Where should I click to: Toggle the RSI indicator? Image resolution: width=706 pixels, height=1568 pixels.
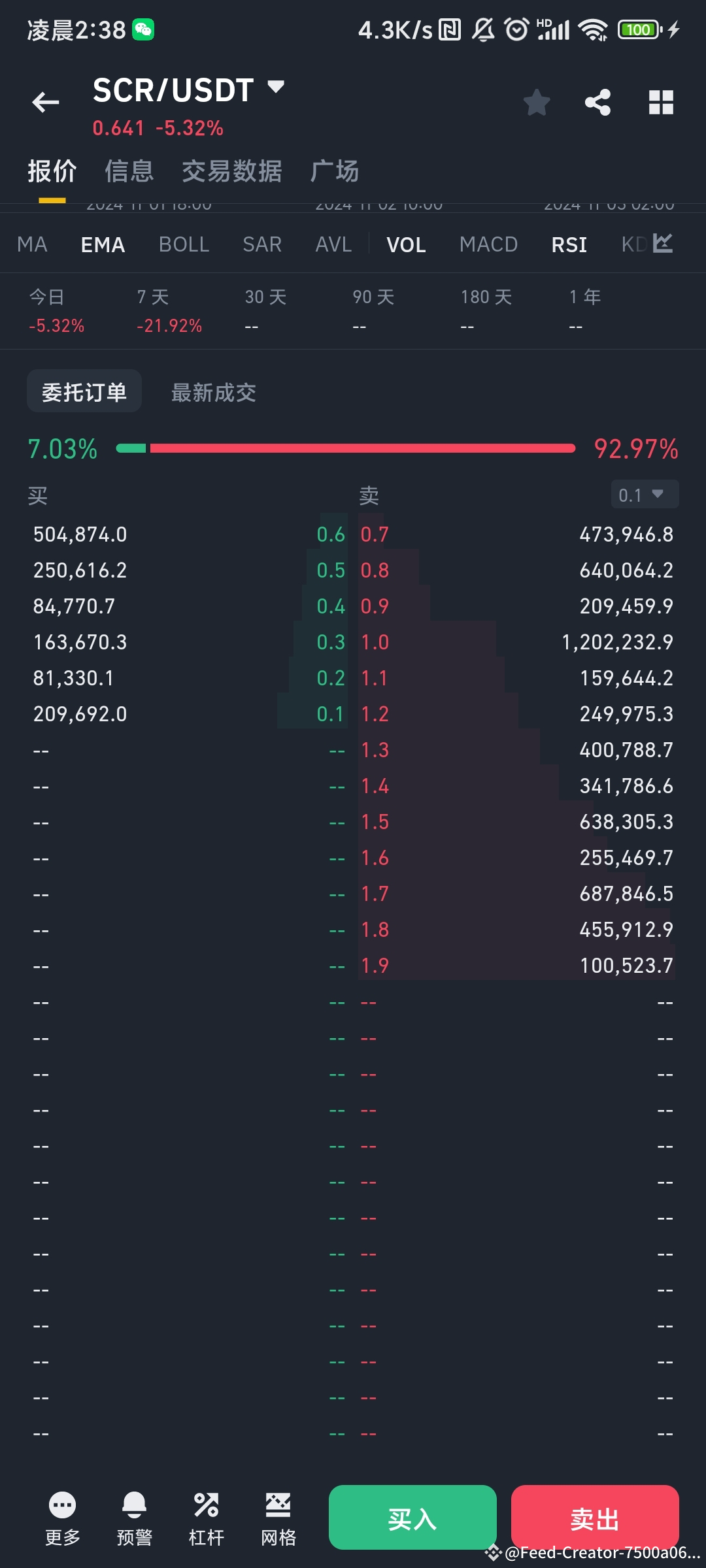pos(569,244)
